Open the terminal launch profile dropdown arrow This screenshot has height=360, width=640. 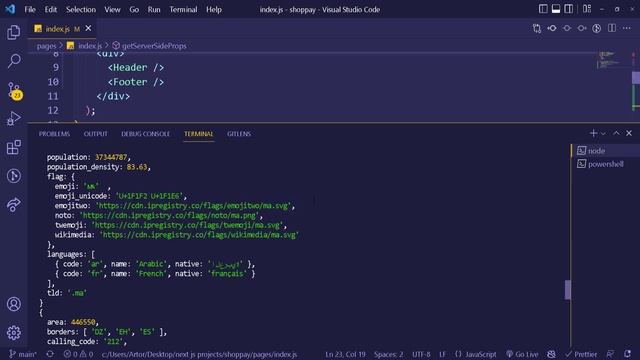click(603, 133)
